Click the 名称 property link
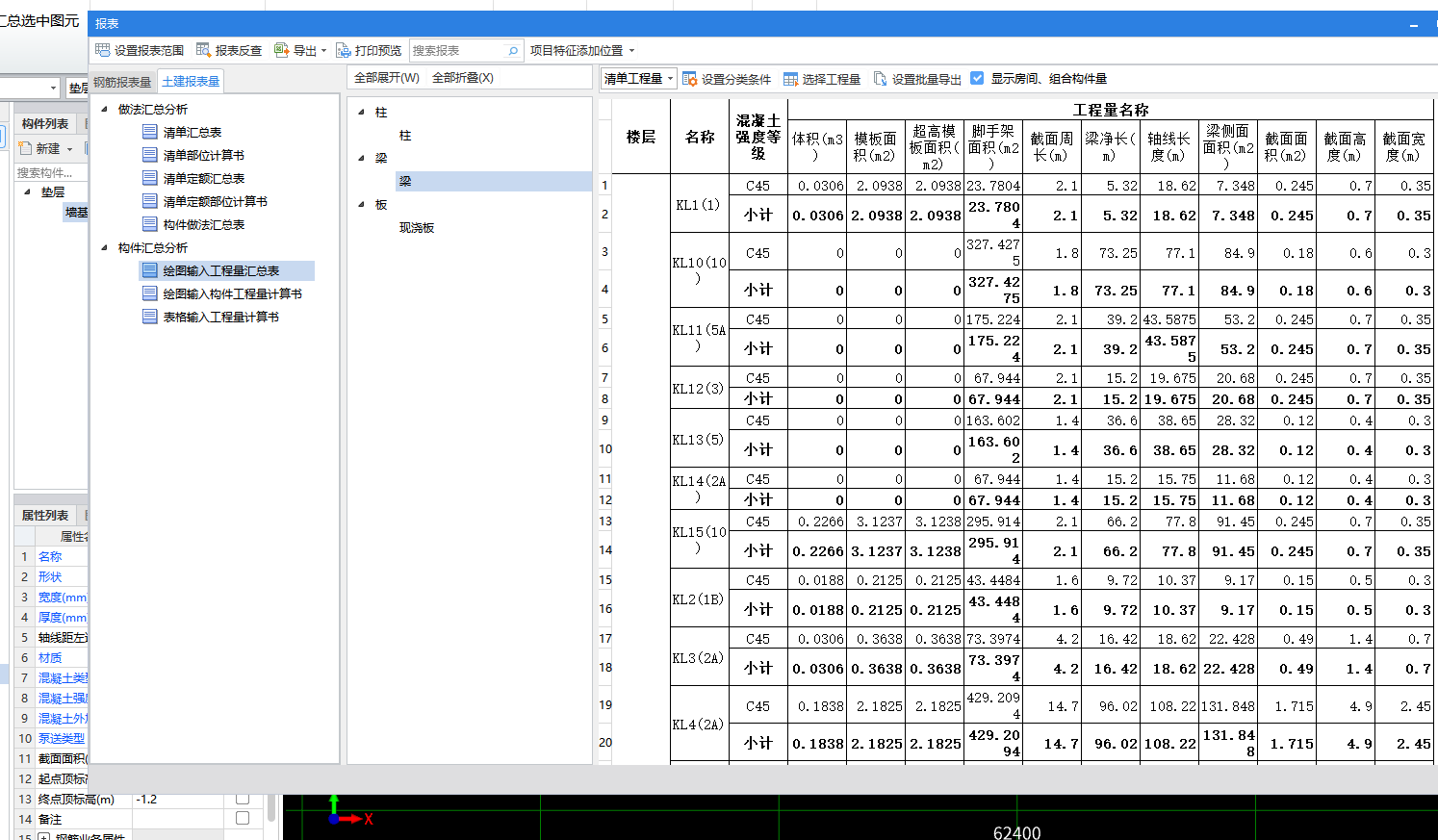The height and width of the screenshot is (840, 1438). click(50, 556)
